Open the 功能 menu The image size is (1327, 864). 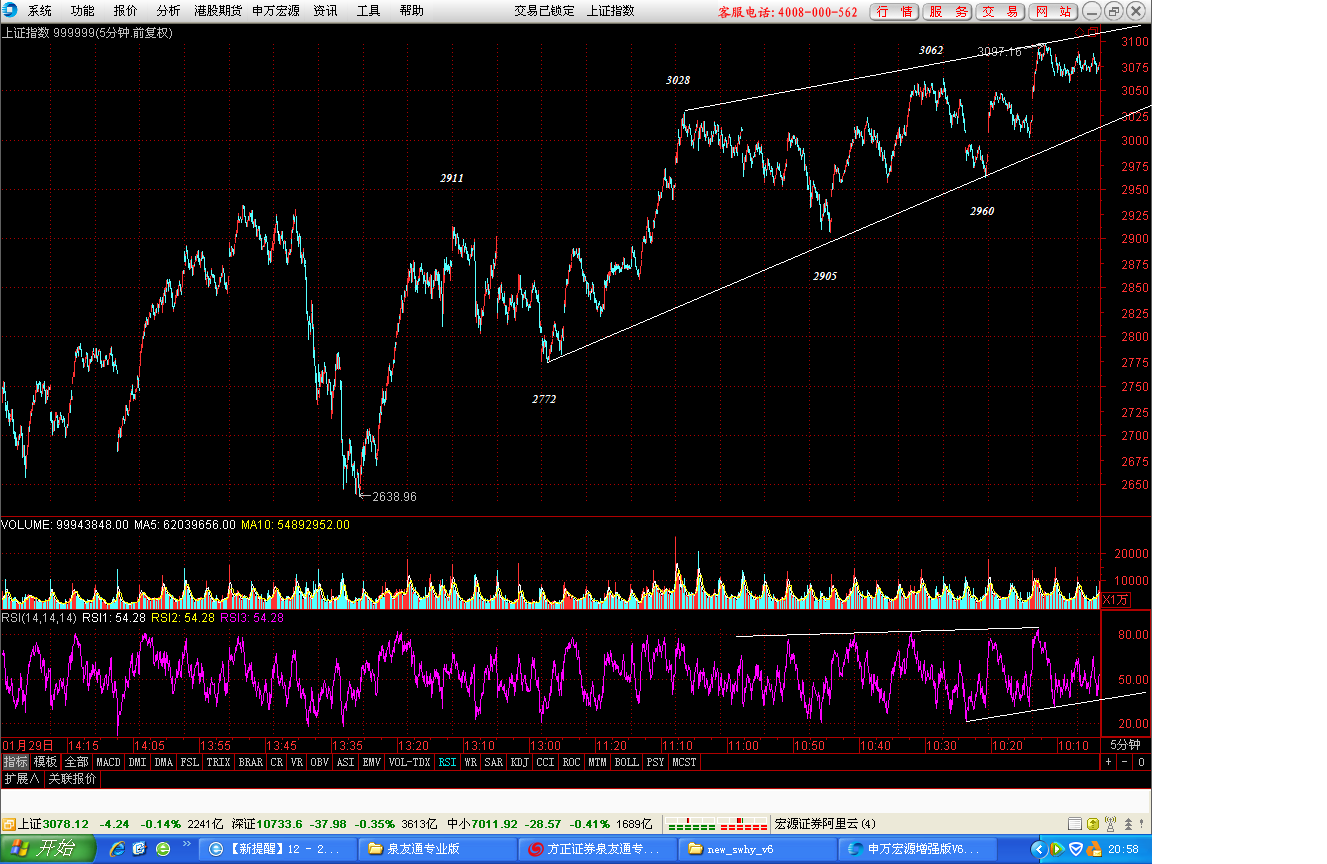click(83, 11)
